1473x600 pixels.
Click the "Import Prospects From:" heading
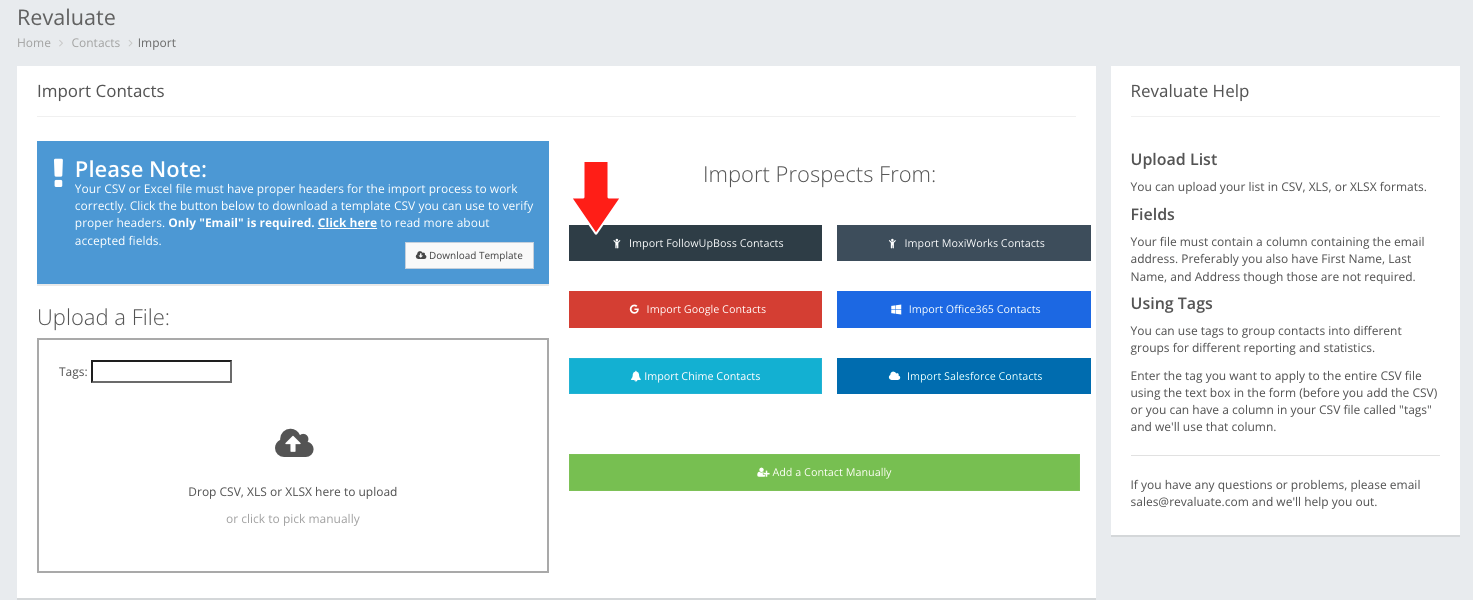819,175
